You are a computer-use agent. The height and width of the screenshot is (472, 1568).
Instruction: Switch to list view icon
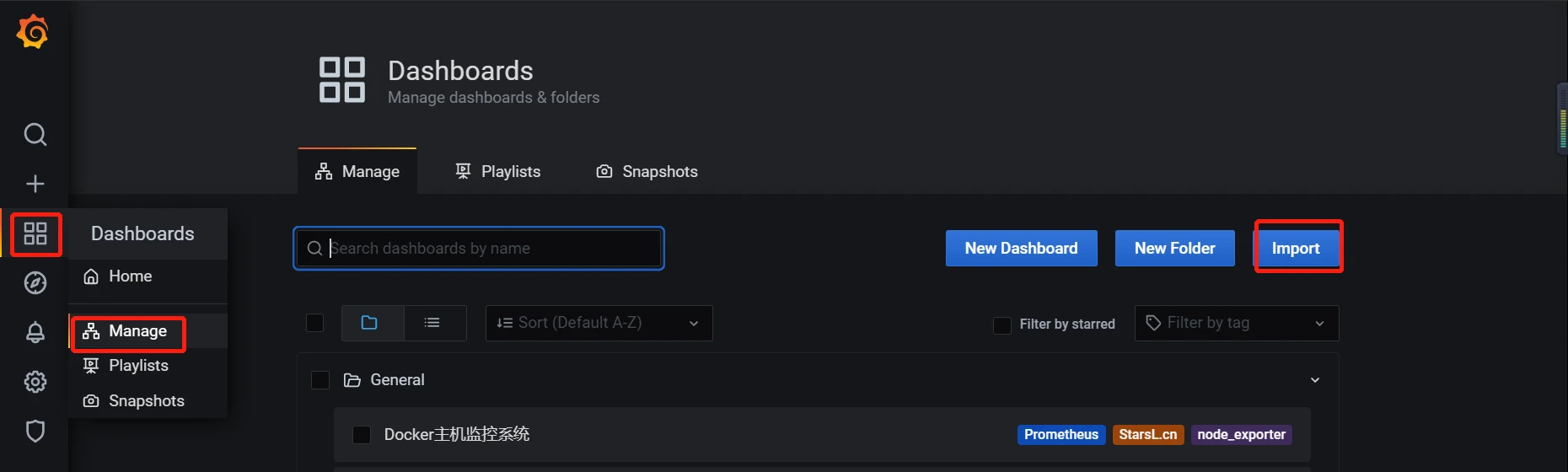coord(432,323)
